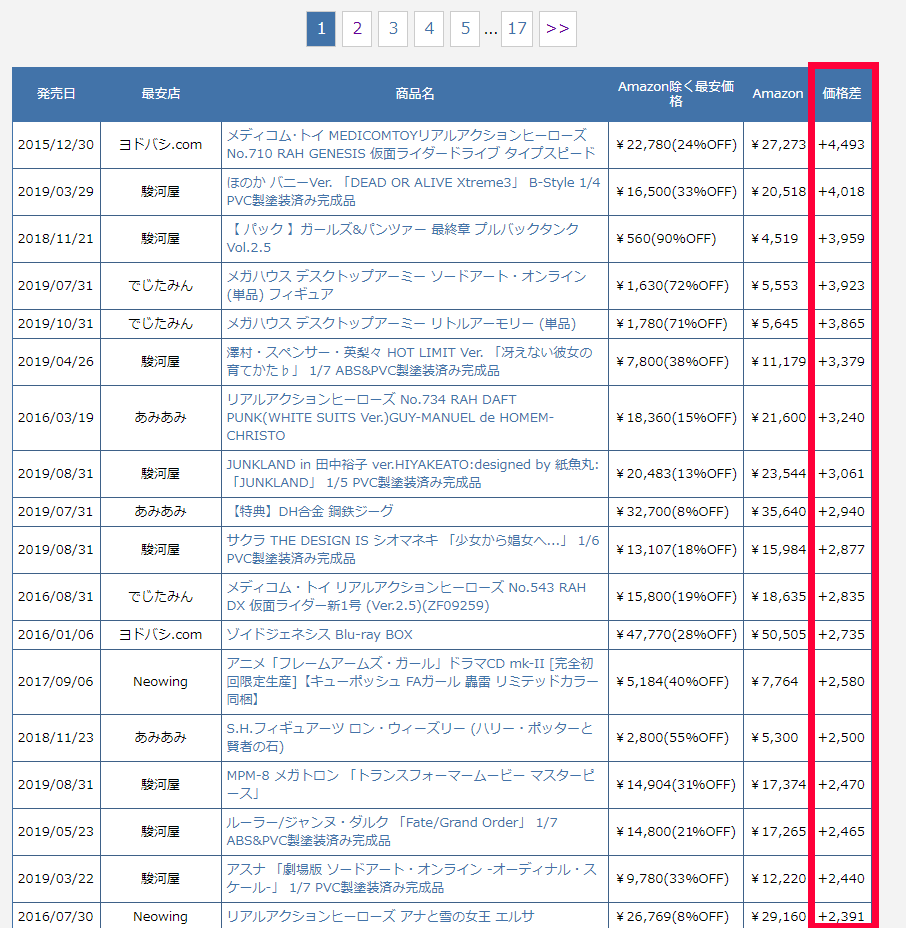Image resolution: width=906 pixels, height=928 pixels.
Task: Open the ほのか バニーVer. DEAD OR ALIVE link
Action: pos(413,191)
